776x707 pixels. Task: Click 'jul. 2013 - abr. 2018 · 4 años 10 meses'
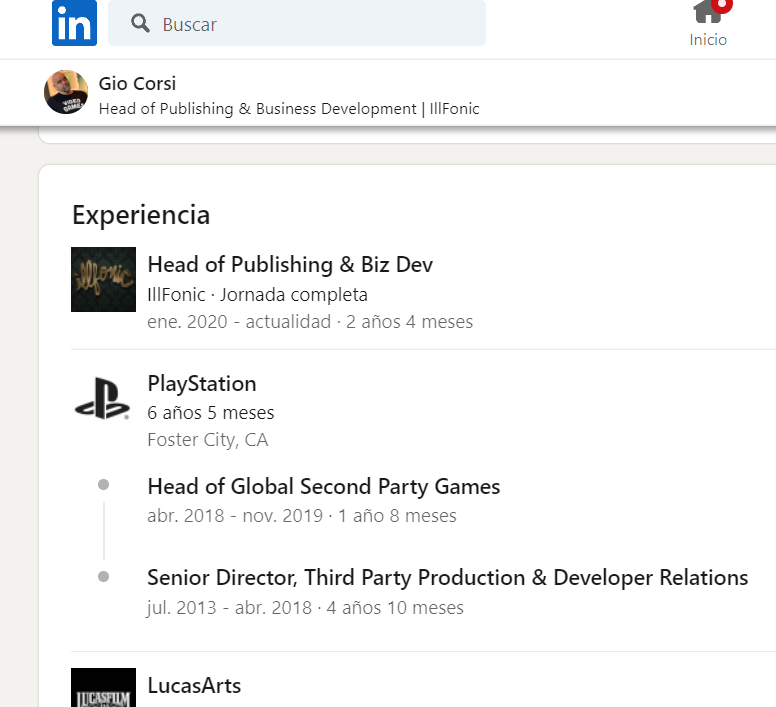[305, 608]
